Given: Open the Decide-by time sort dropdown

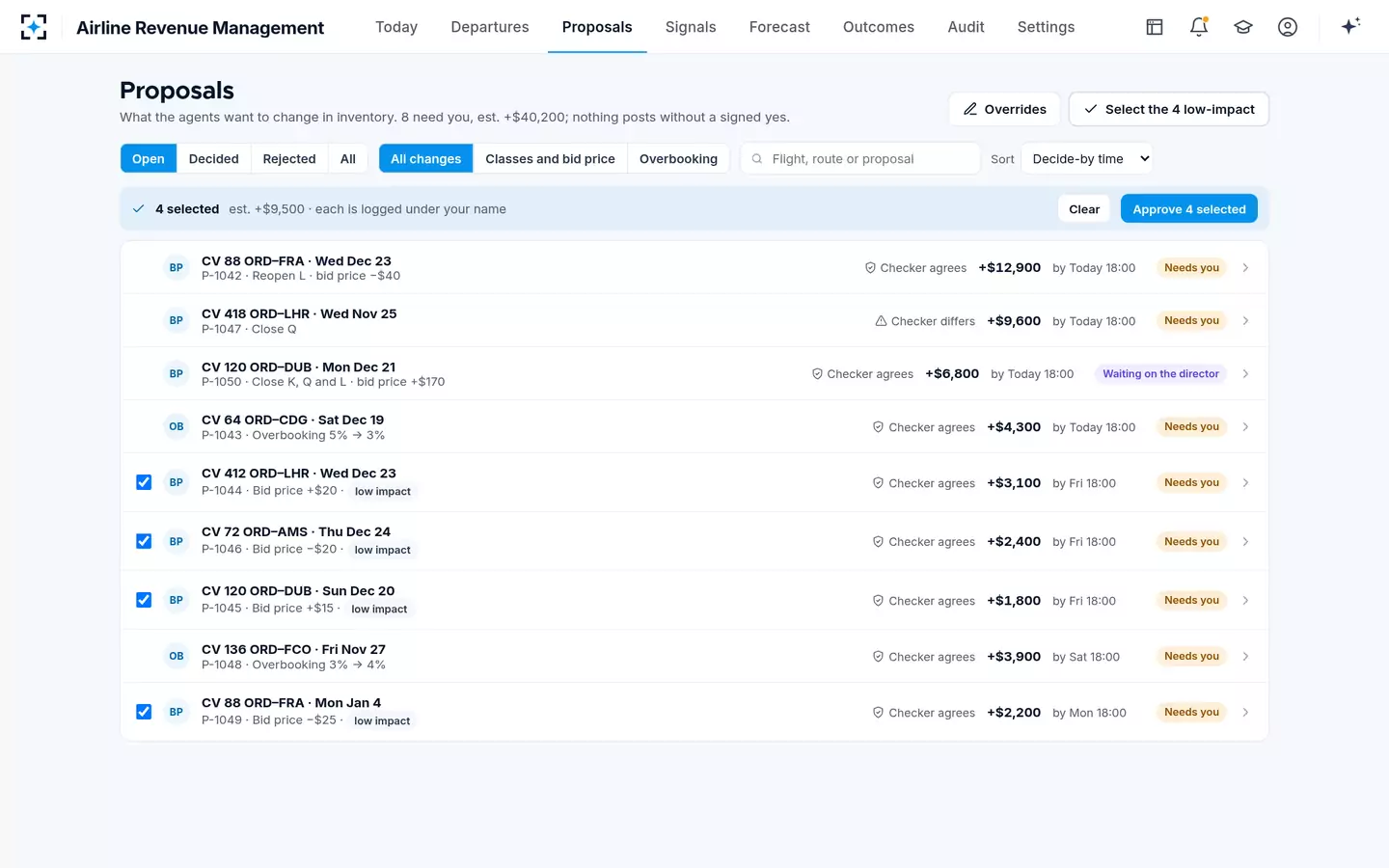Looking at the screenshot, I should click(1089, 159).
